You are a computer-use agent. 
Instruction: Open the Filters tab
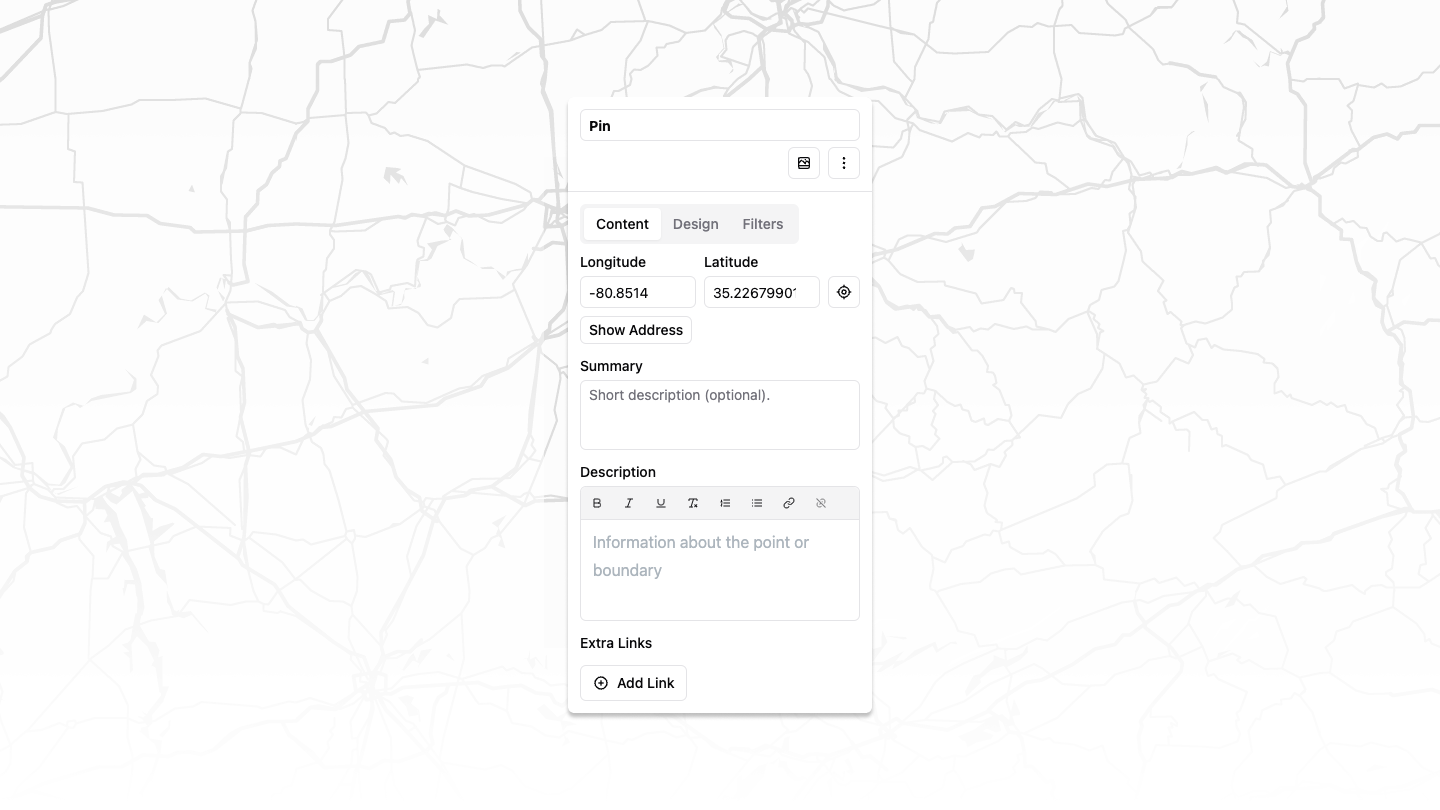tap(762, 224)
